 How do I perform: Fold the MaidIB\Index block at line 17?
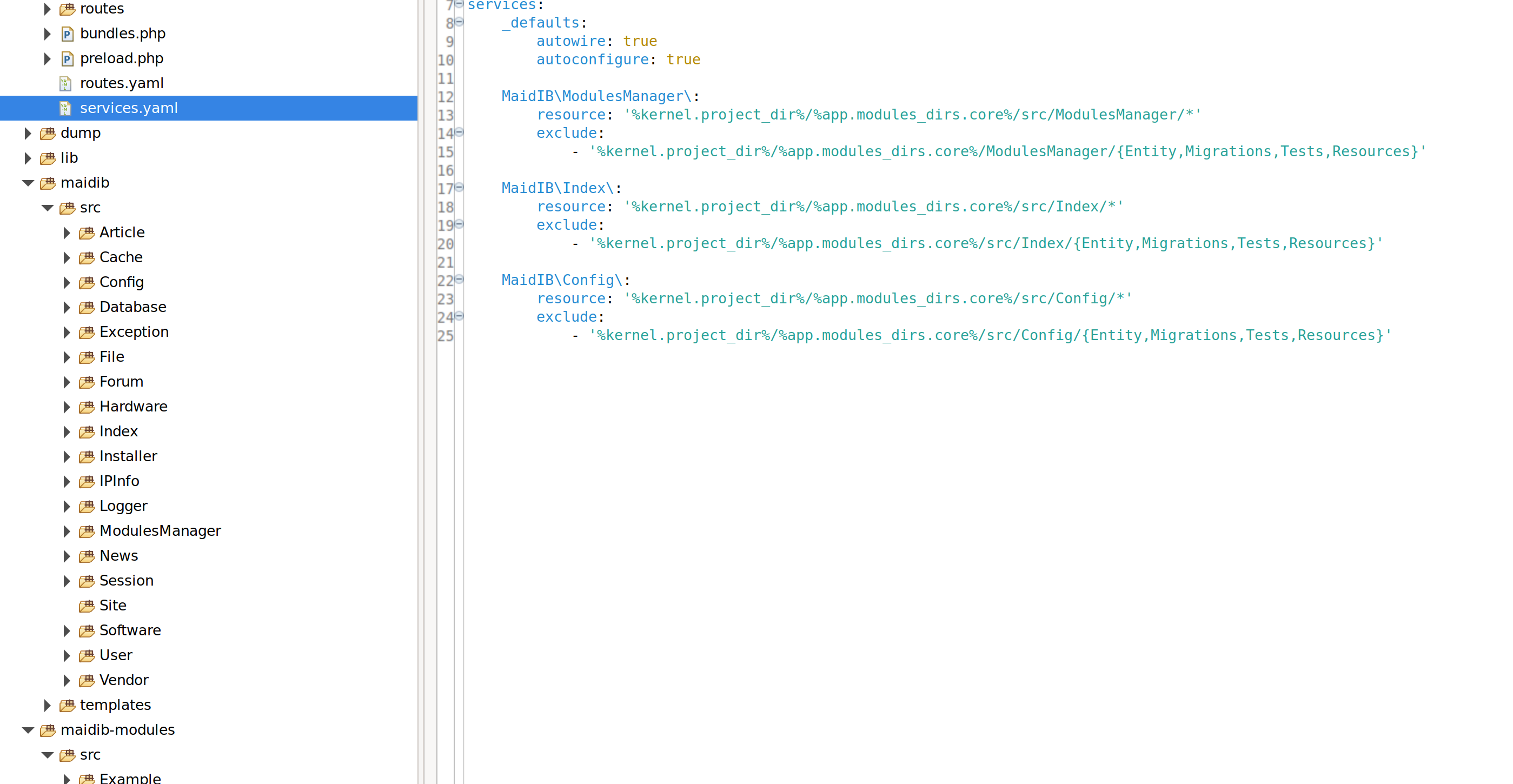[459, 188]
